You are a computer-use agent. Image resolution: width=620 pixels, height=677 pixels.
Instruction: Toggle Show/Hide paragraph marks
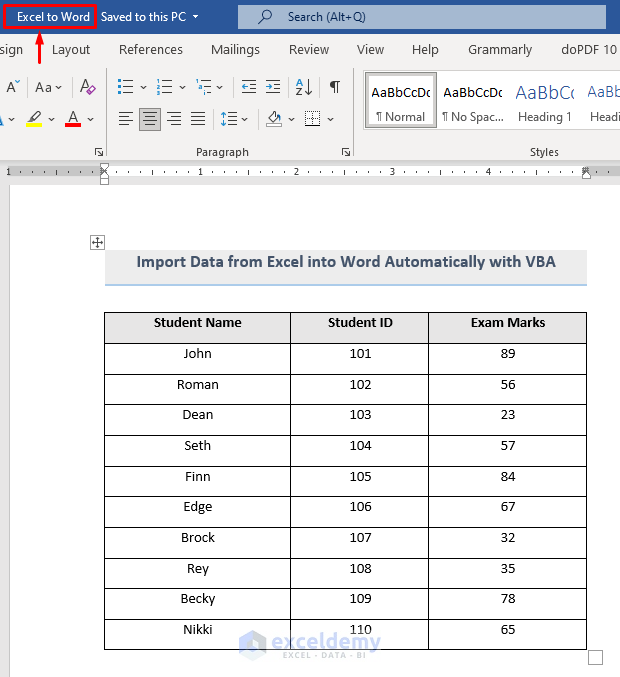click(335, 87)
